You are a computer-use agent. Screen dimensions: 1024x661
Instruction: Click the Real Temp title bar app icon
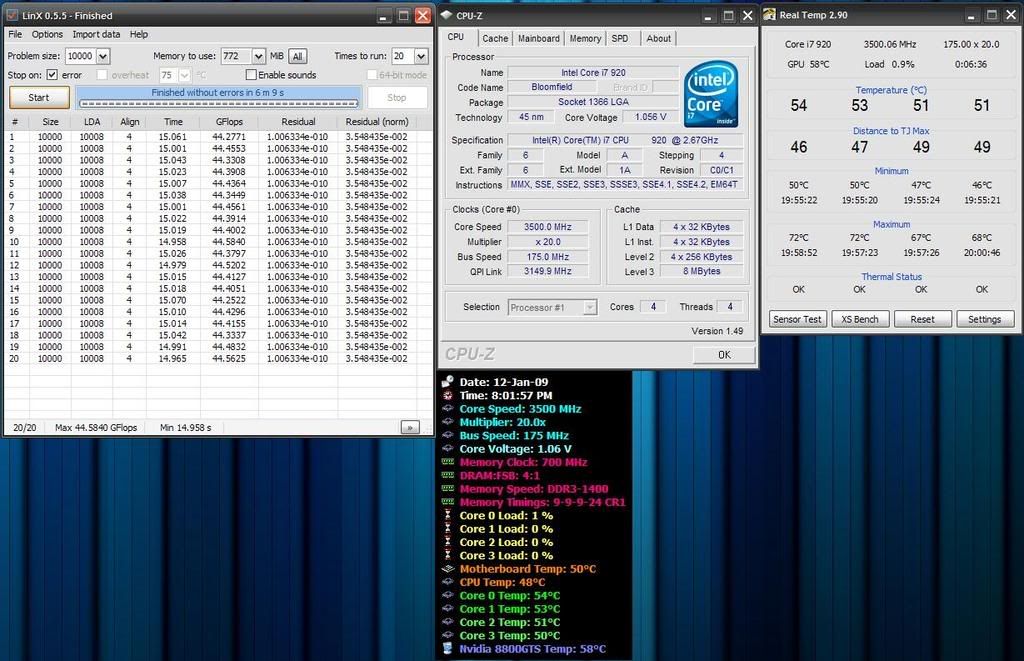coord(769,14)
